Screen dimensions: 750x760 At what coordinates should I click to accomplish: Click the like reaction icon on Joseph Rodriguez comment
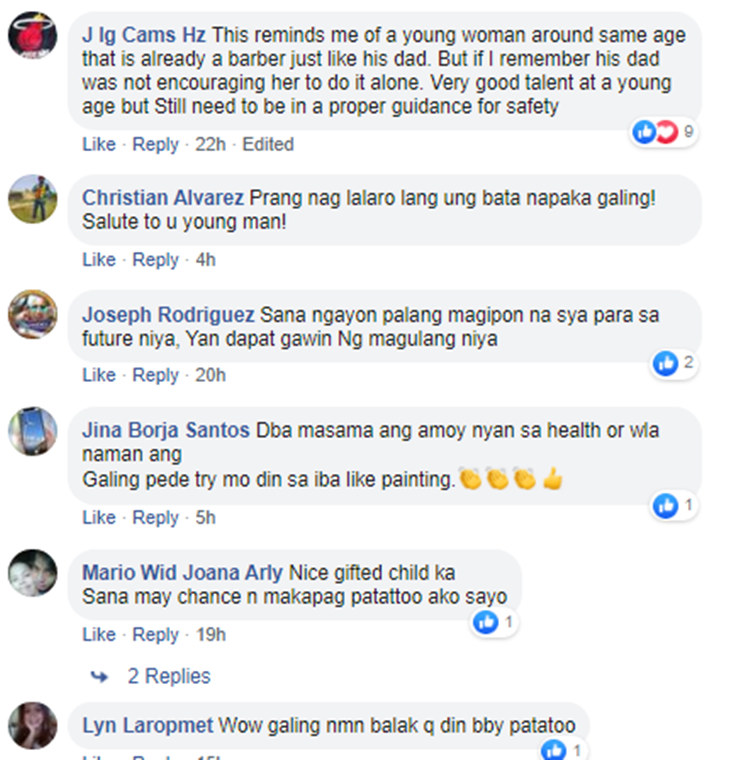coord(665,363)
